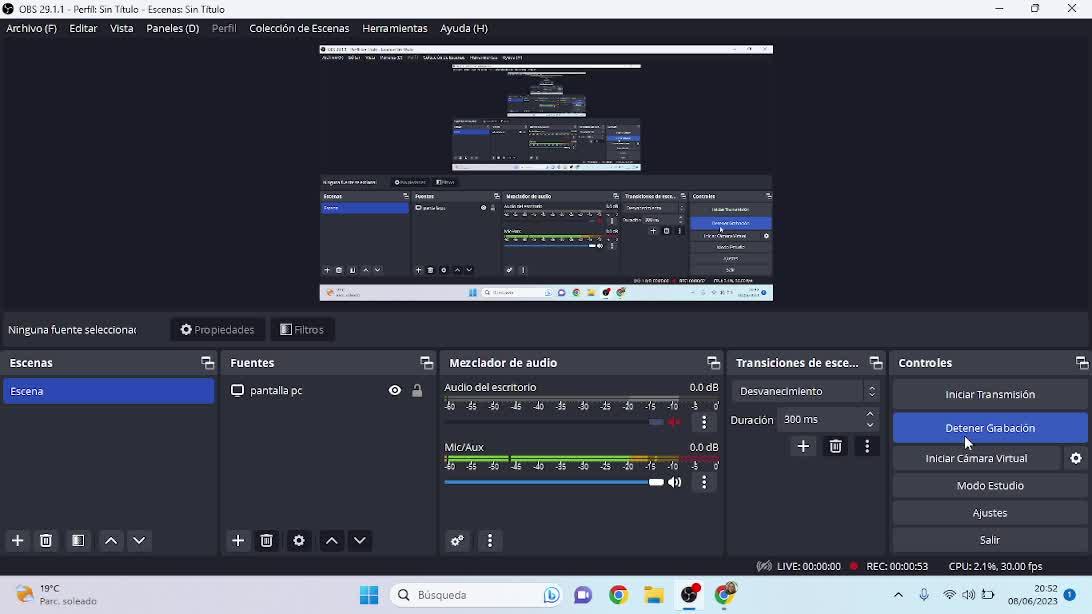Image resolution: width=1092 pixels, height=614 pixels.
Task: Open Audio del escritorio options menu
Action: [704, 422]
